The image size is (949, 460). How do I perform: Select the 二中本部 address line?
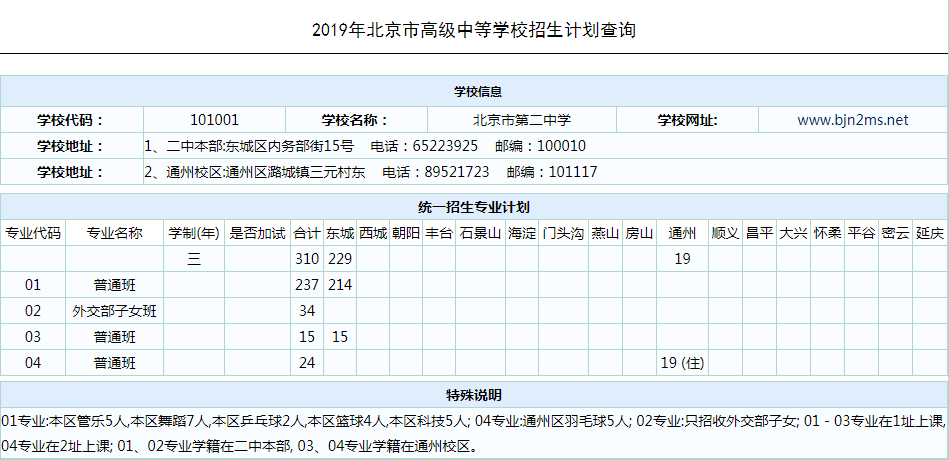[x=365, y=146]
